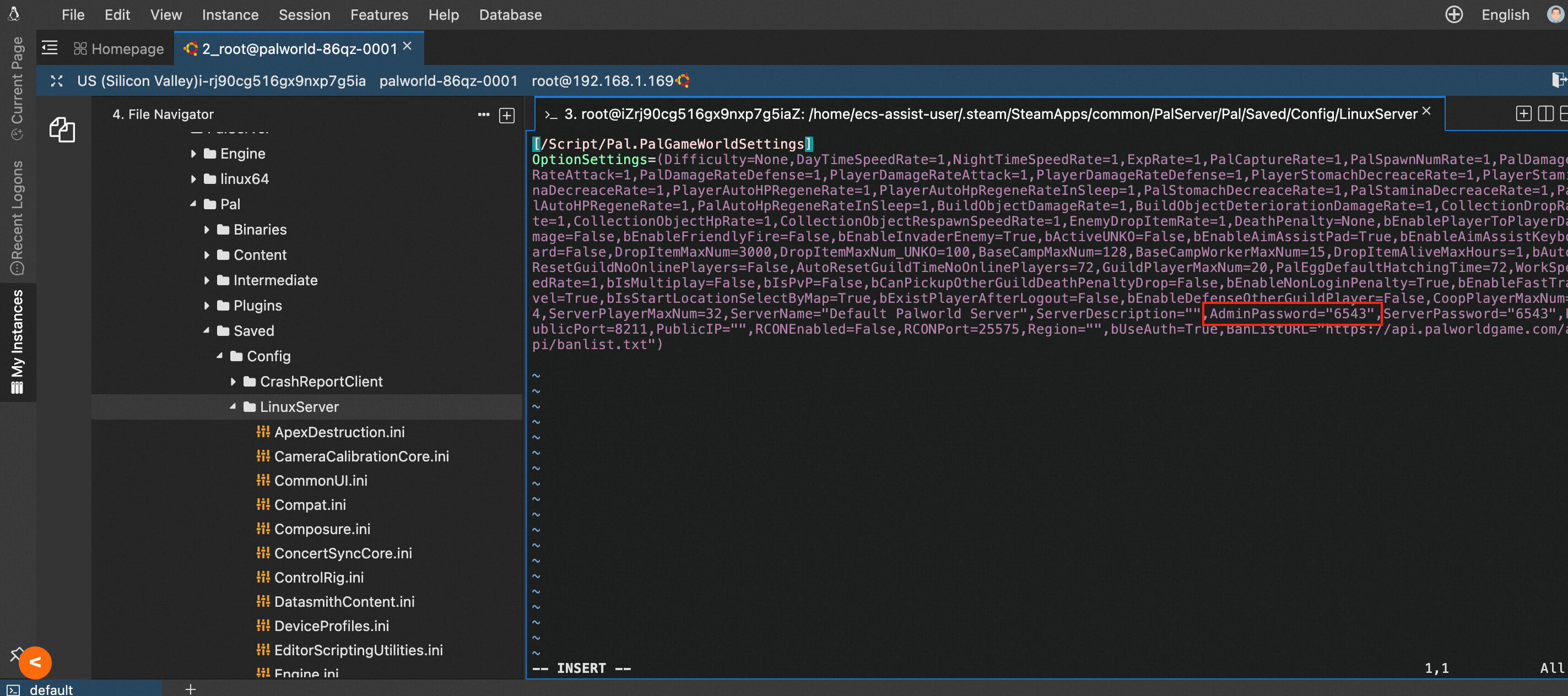Split terminal vertically with two-column icon
The image size is (1568, 696).
click(1545, 114)
